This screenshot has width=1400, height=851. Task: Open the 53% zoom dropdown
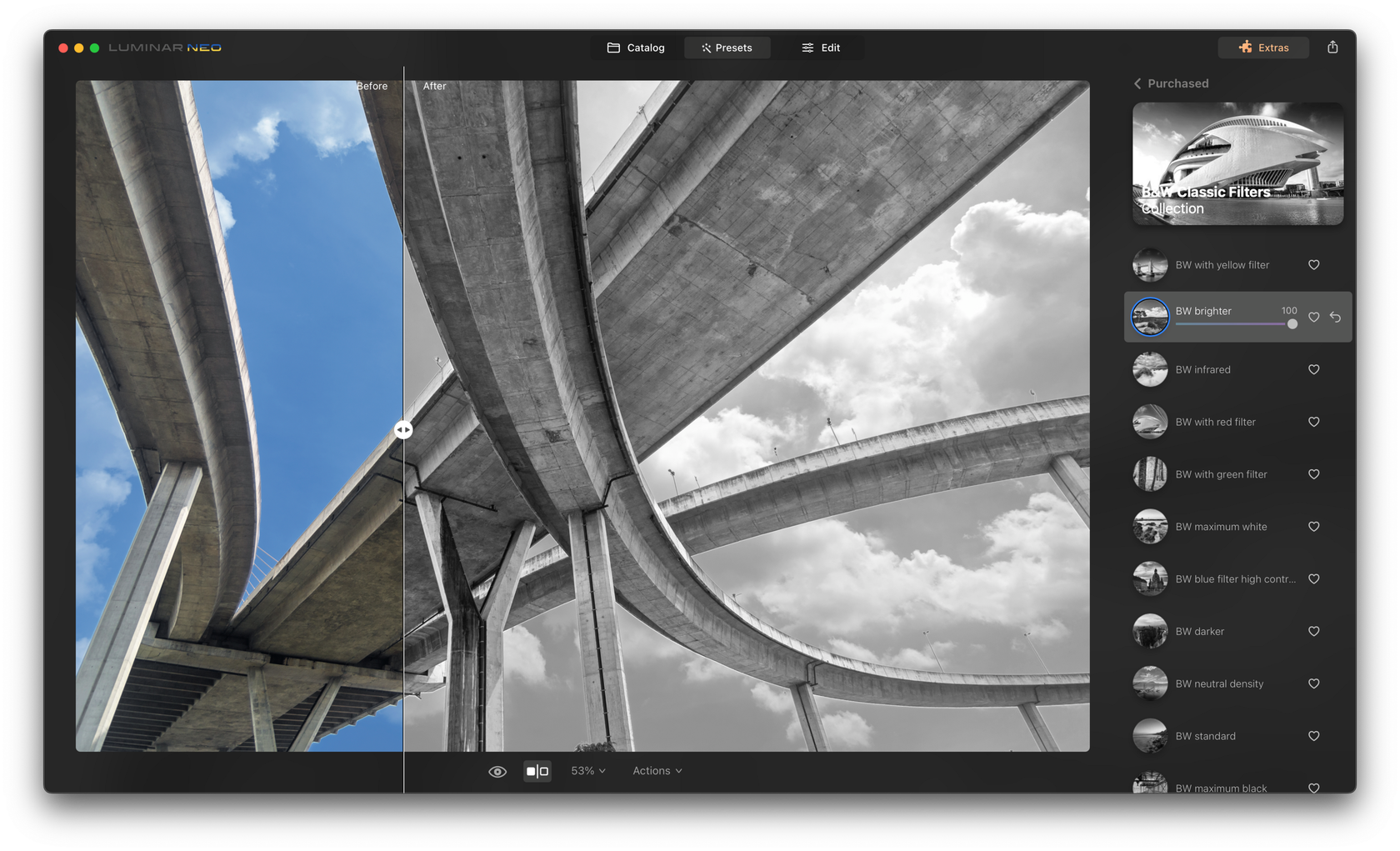[587, 771]
